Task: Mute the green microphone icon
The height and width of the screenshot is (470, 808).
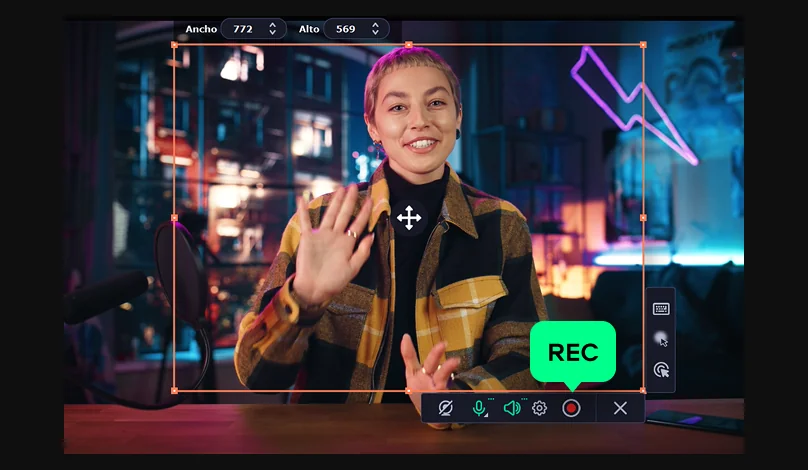Action: [479, 408]
